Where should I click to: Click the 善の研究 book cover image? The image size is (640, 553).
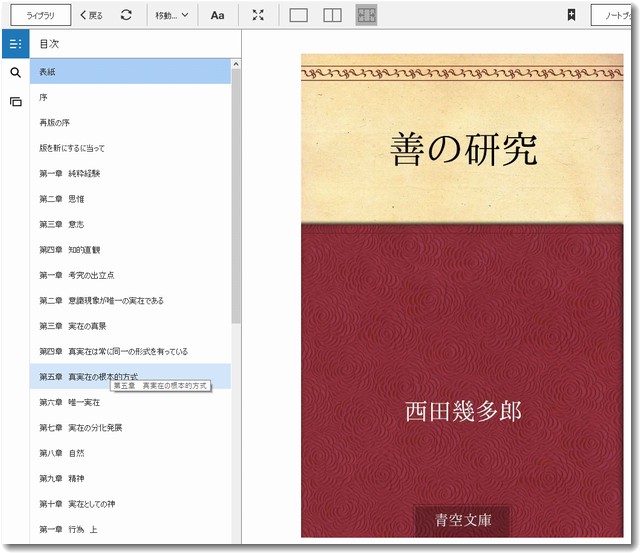[x=462, y=295]
